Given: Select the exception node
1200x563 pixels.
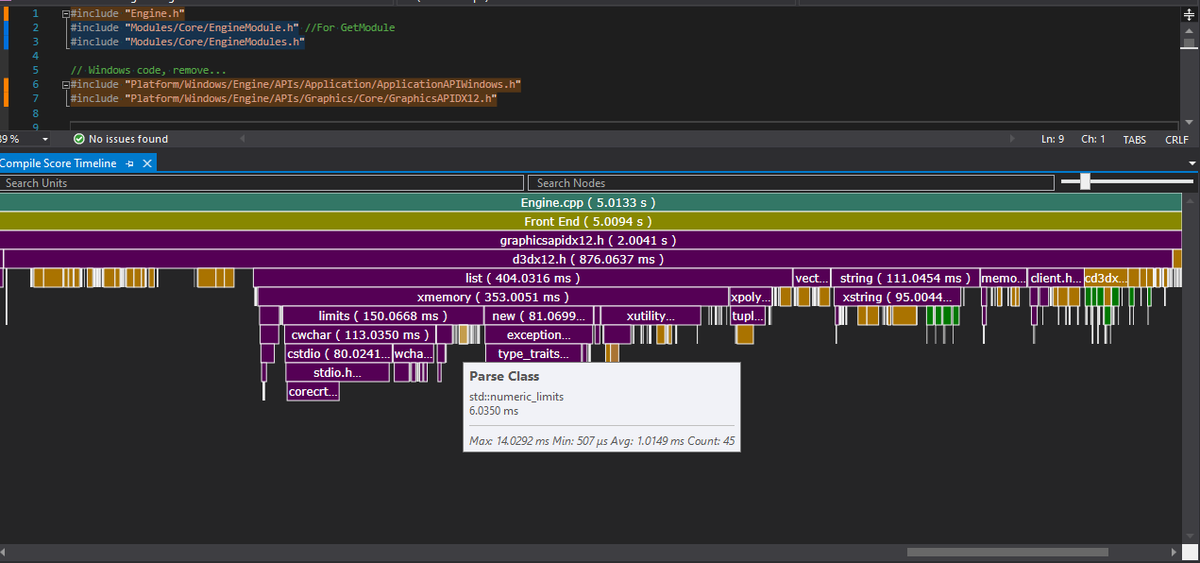Looking at the screenshot, I should (540, 335).
